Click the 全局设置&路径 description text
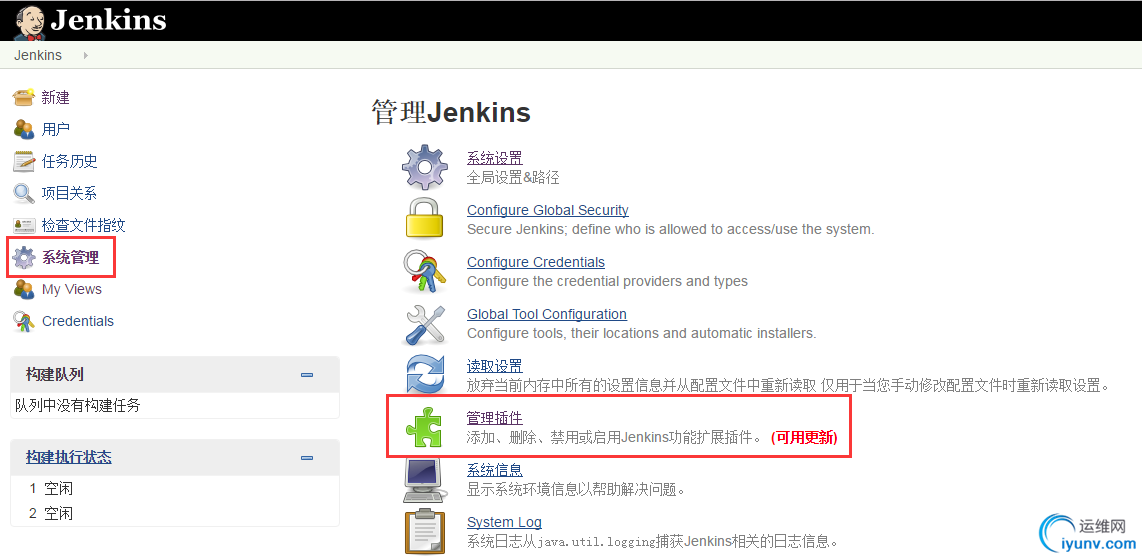Viewport: 1142px width, 560px height. point(513,177)
